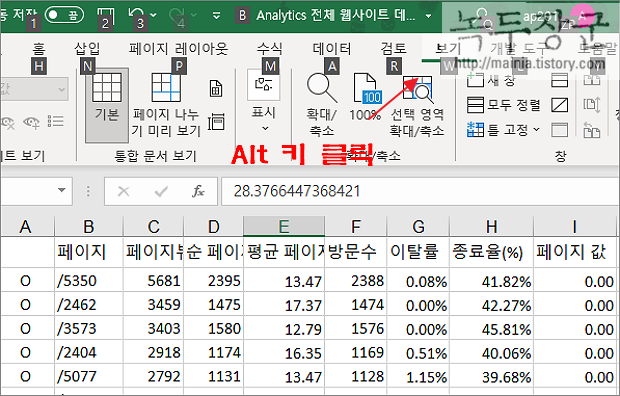Viewport: 620px width, 396px height.
Task: Click the Redo arrow icon
Action: (176, 15)
